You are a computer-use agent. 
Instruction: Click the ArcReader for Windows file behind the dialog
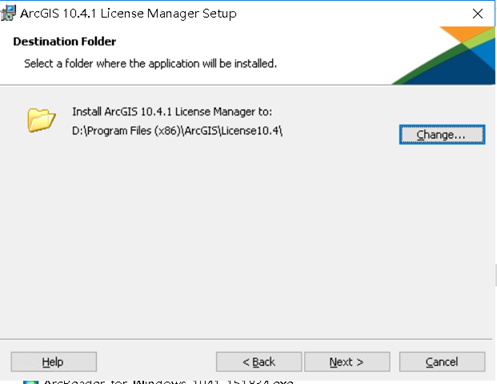pos(158,381)
